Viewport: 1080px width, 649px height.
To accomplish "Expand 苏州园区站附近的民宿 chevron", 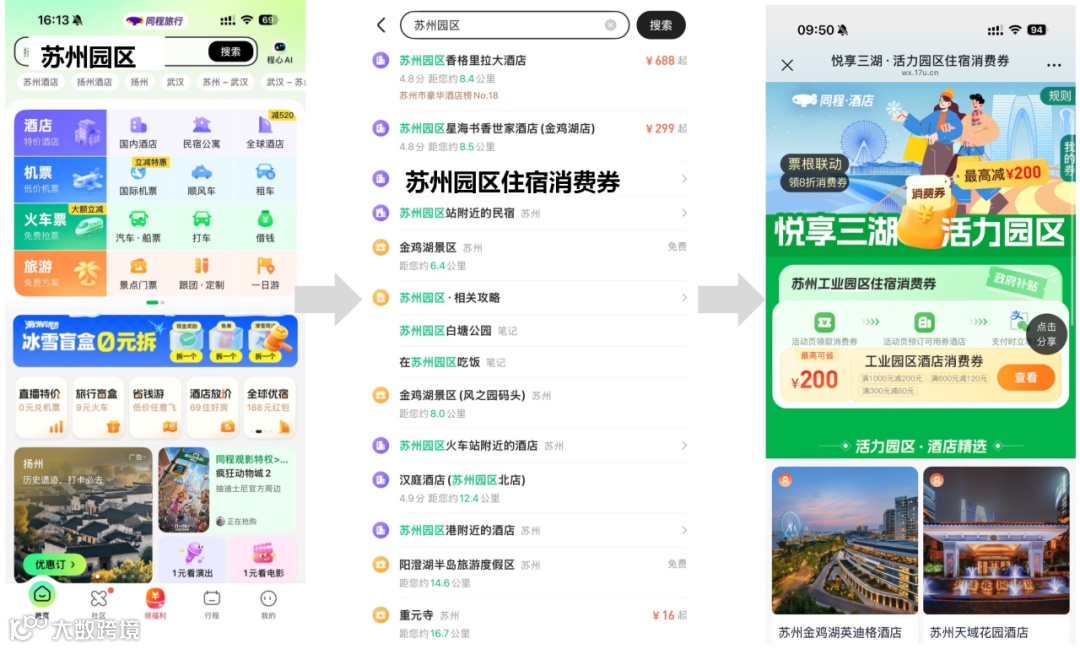I will pyautogui.click(x=684, y=214).
